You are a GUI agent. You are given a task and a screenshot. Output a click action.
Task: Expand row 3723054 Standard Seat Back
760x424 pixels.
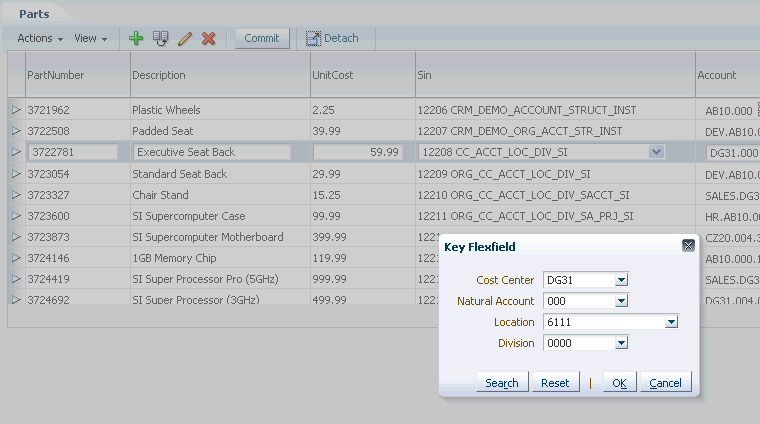(16, 173)
